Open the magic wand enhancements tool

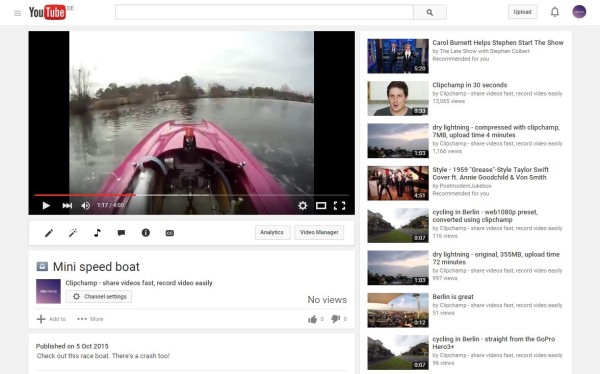[73, 233]
